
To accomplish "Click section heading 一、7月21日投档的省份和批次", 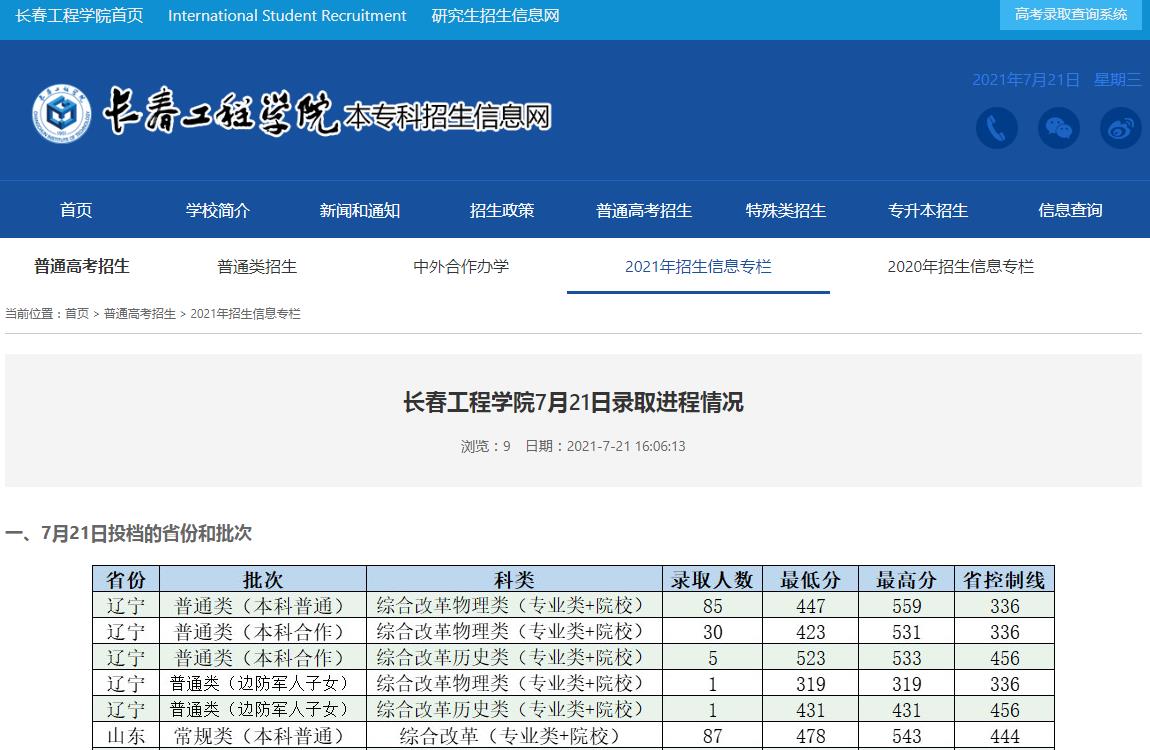I will (x=128, y=533).
